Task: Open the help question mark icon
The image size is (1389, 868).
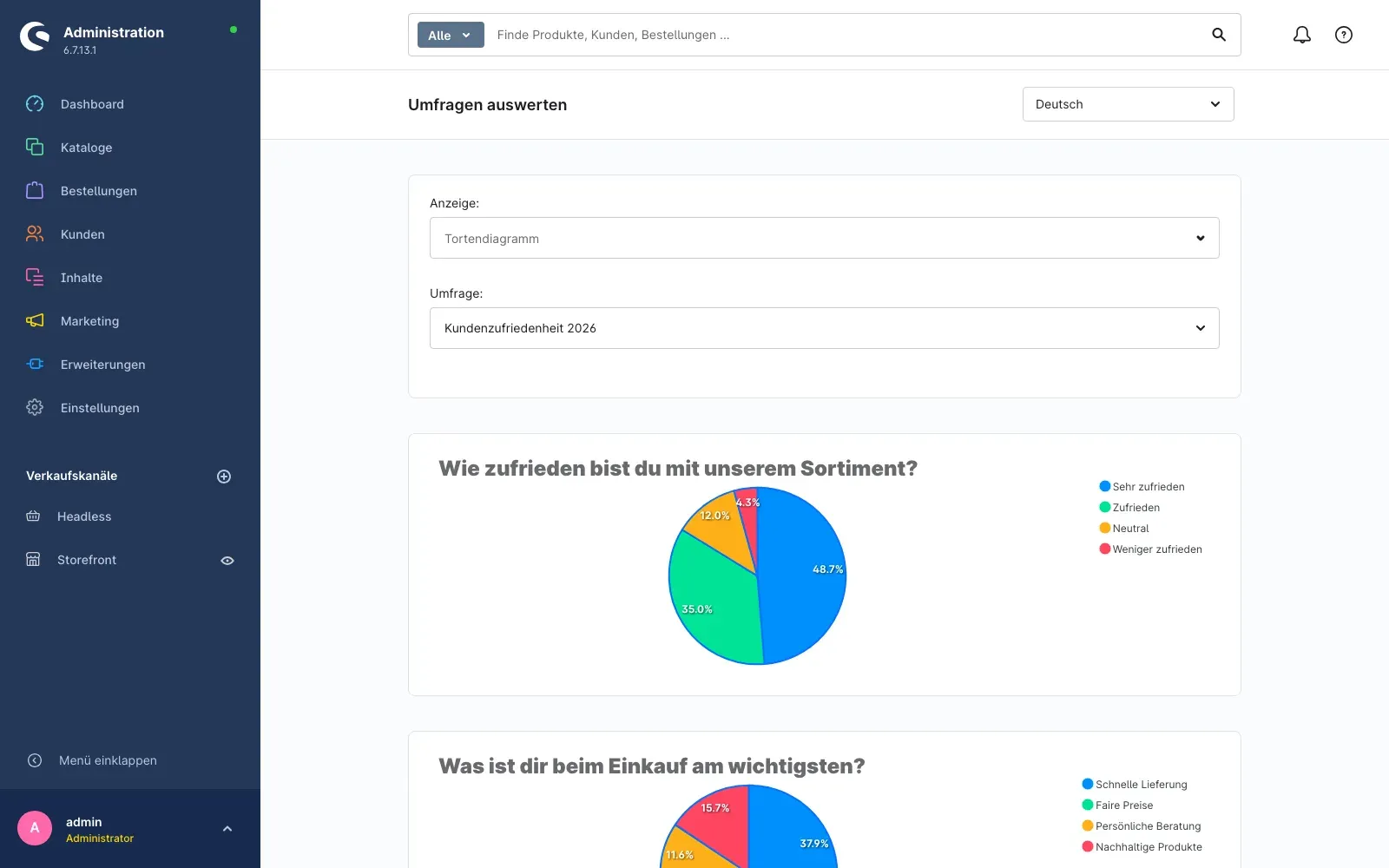Action: coord(1344,35)
